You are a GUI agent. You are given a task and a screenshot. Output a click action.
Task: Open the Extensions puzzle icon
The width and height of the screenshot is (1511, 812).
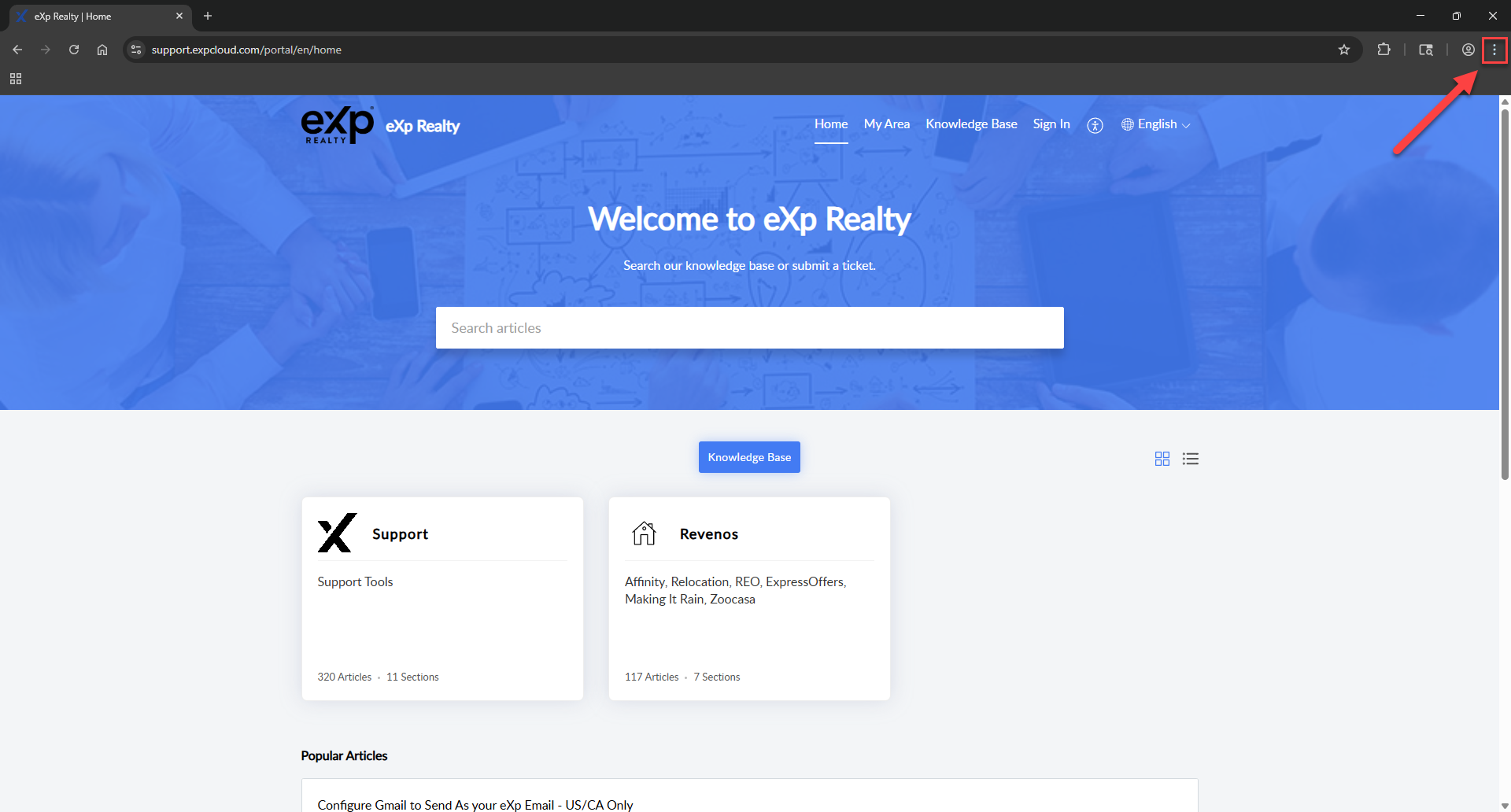click(1384, 50)
